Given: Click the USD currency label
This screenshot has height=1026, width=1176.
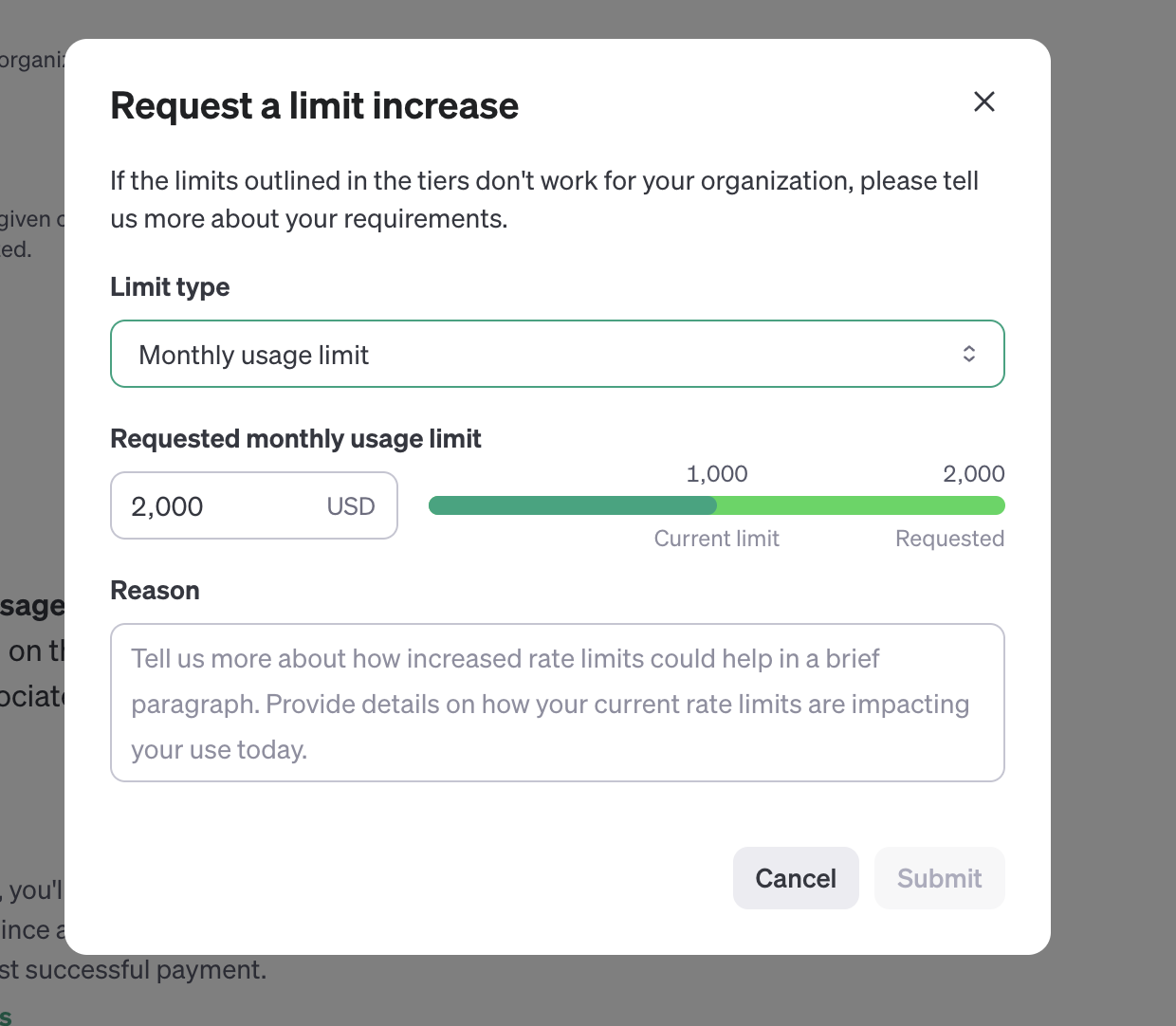Looking at the screenshot, I should 351,506.
